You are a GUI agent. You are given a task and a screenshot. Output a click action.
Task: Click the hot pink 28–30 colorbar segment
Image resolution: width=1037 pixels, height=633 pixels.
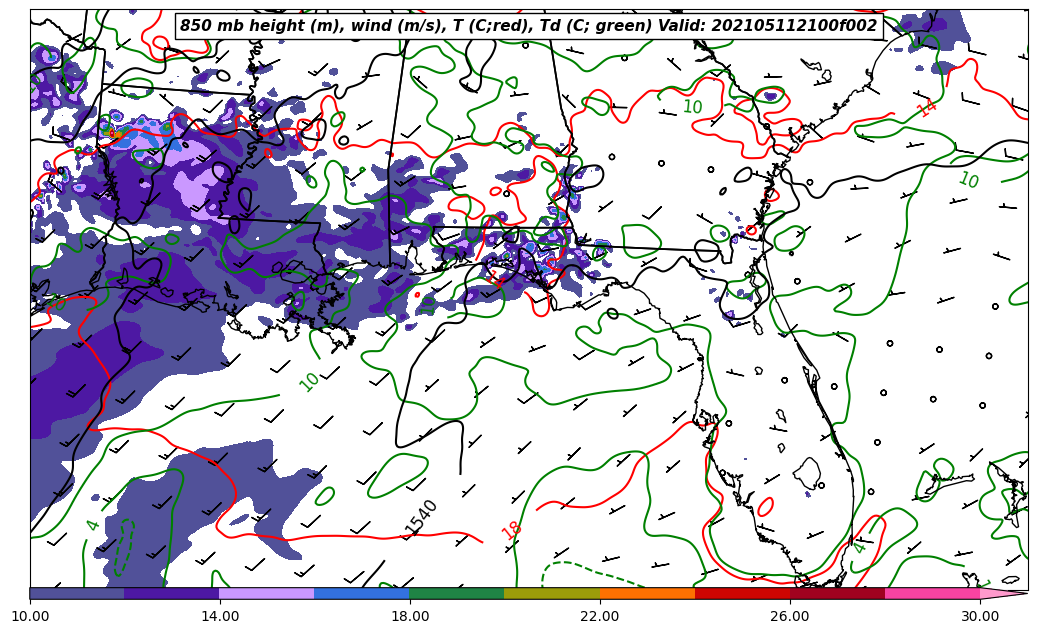click(x=933, y=593)
